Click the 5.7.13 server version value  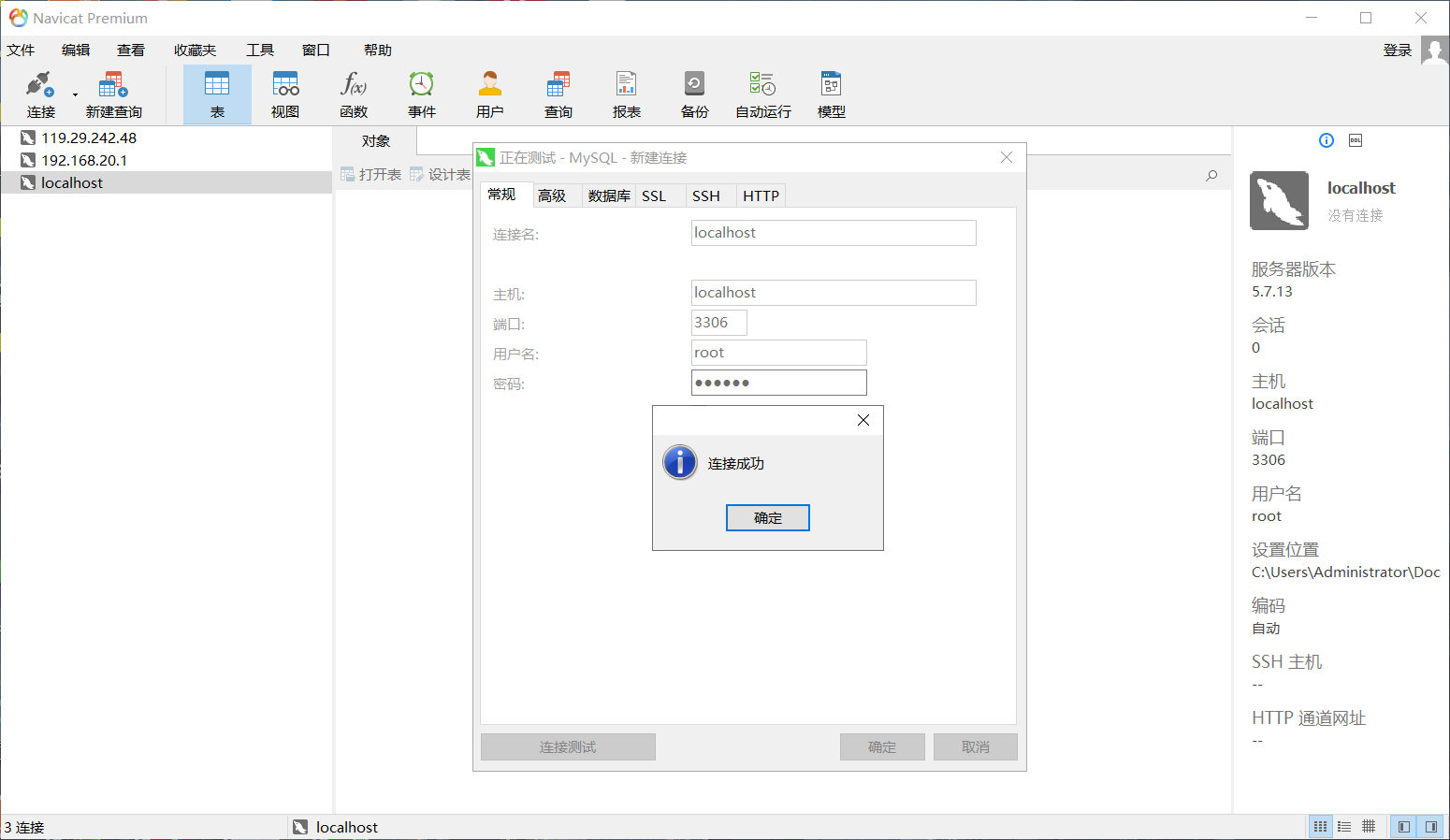[1272, 291]
